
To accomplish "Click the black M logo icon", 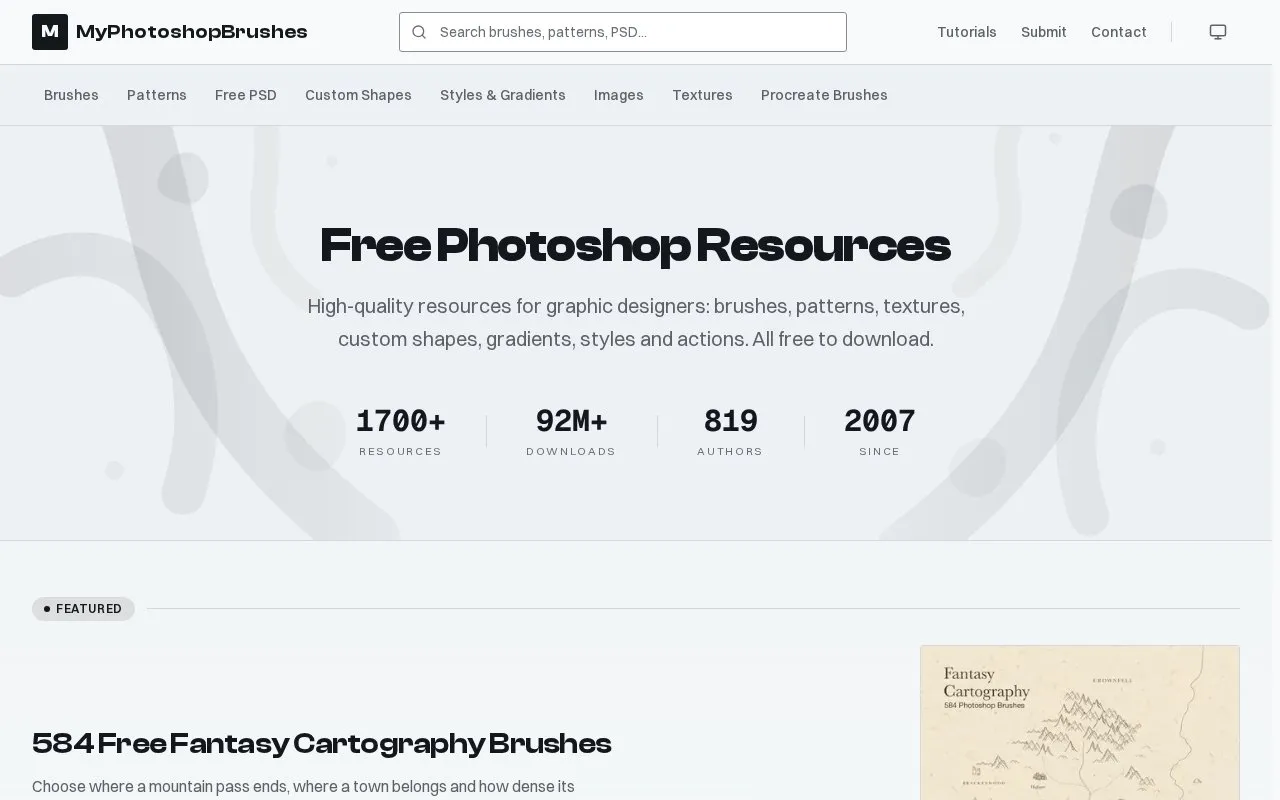I will 50,32.
